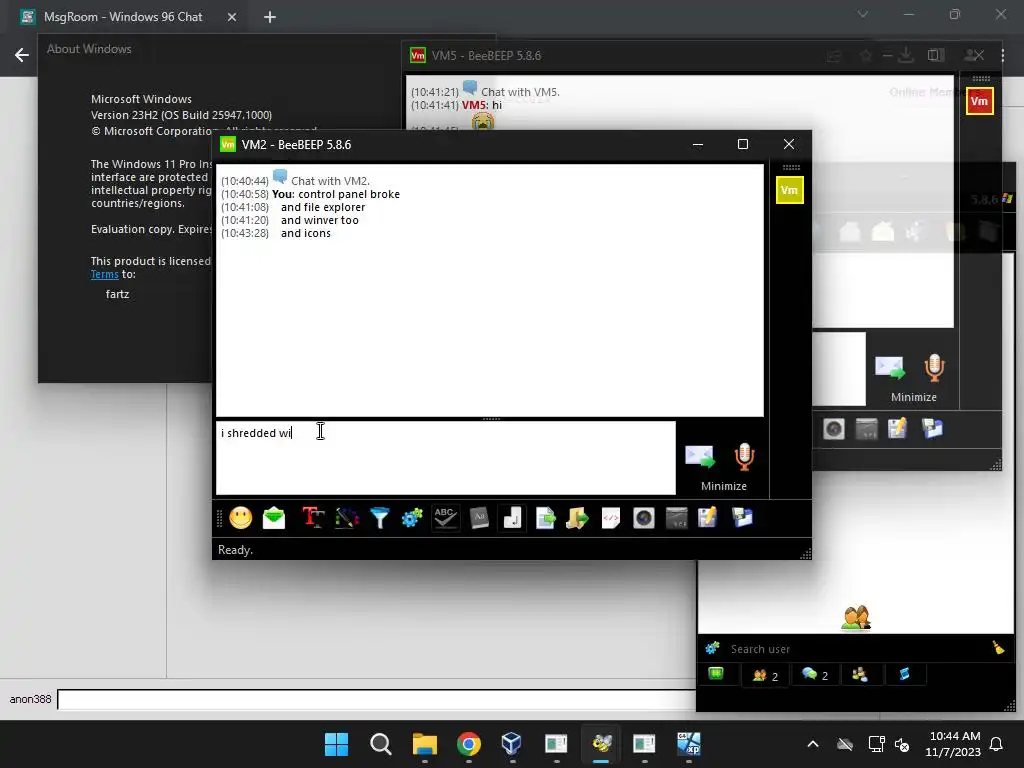
Task: Click Minimize label in the background chat window
Action: pyautogui.click(x=914, y=397)
